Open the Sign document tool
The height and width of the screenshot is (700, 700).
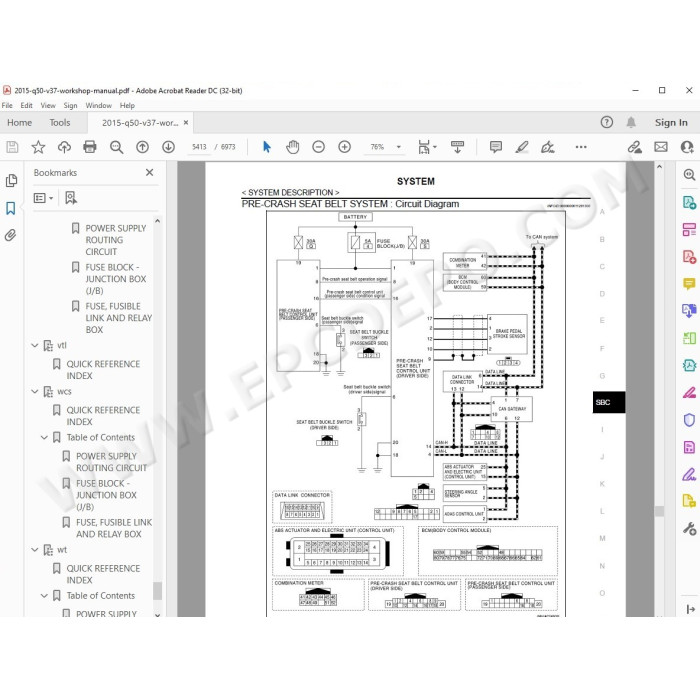click(x=548, y=147)
